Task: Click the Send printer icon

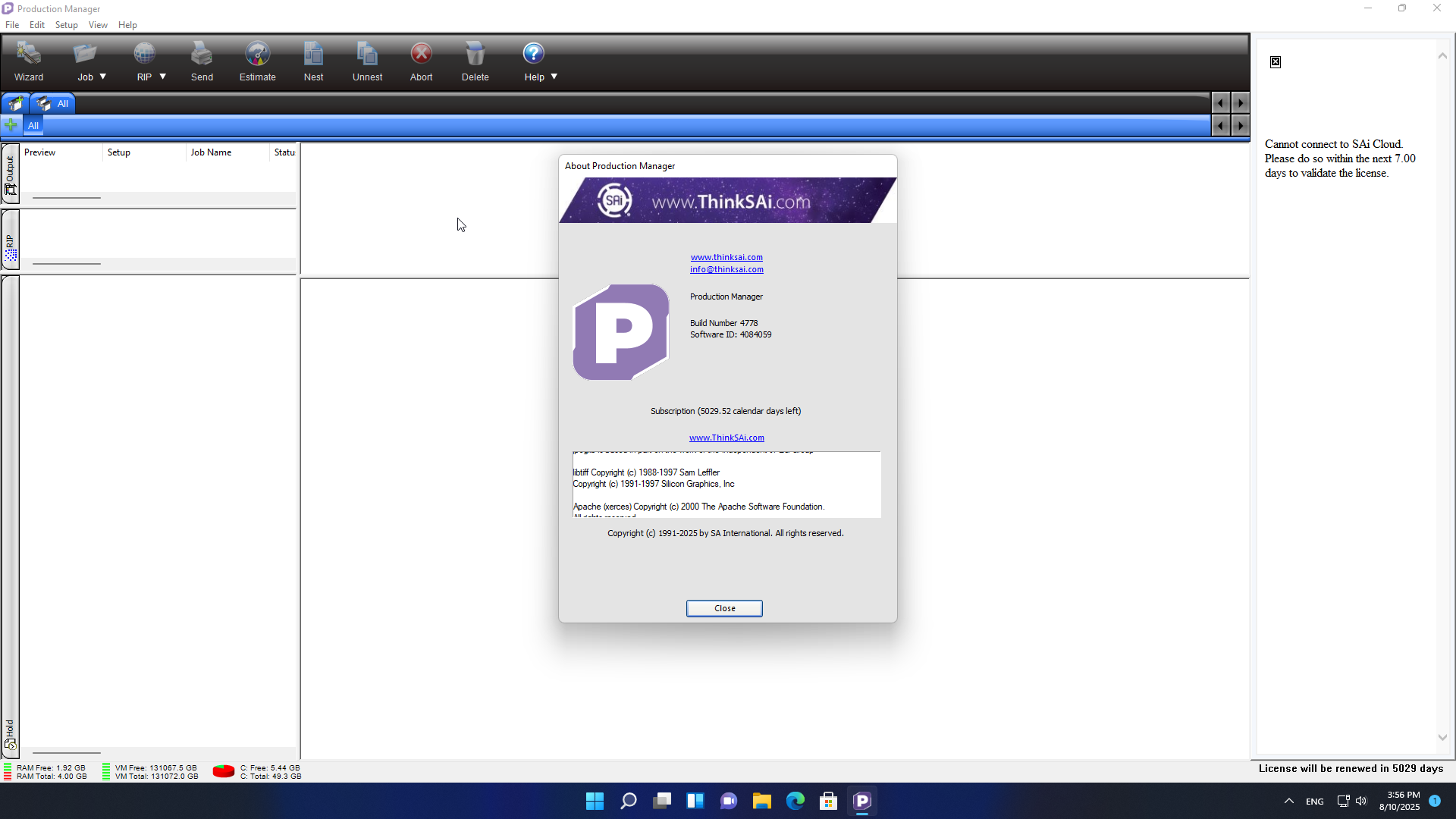Action: (202, 61)
